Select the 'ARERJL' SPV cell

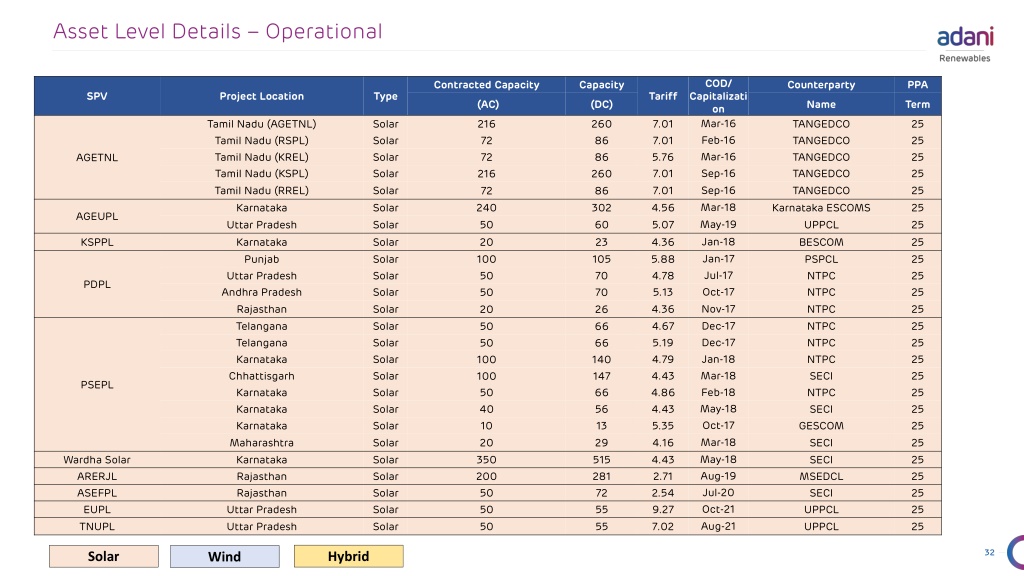click(x=97, y=477)
